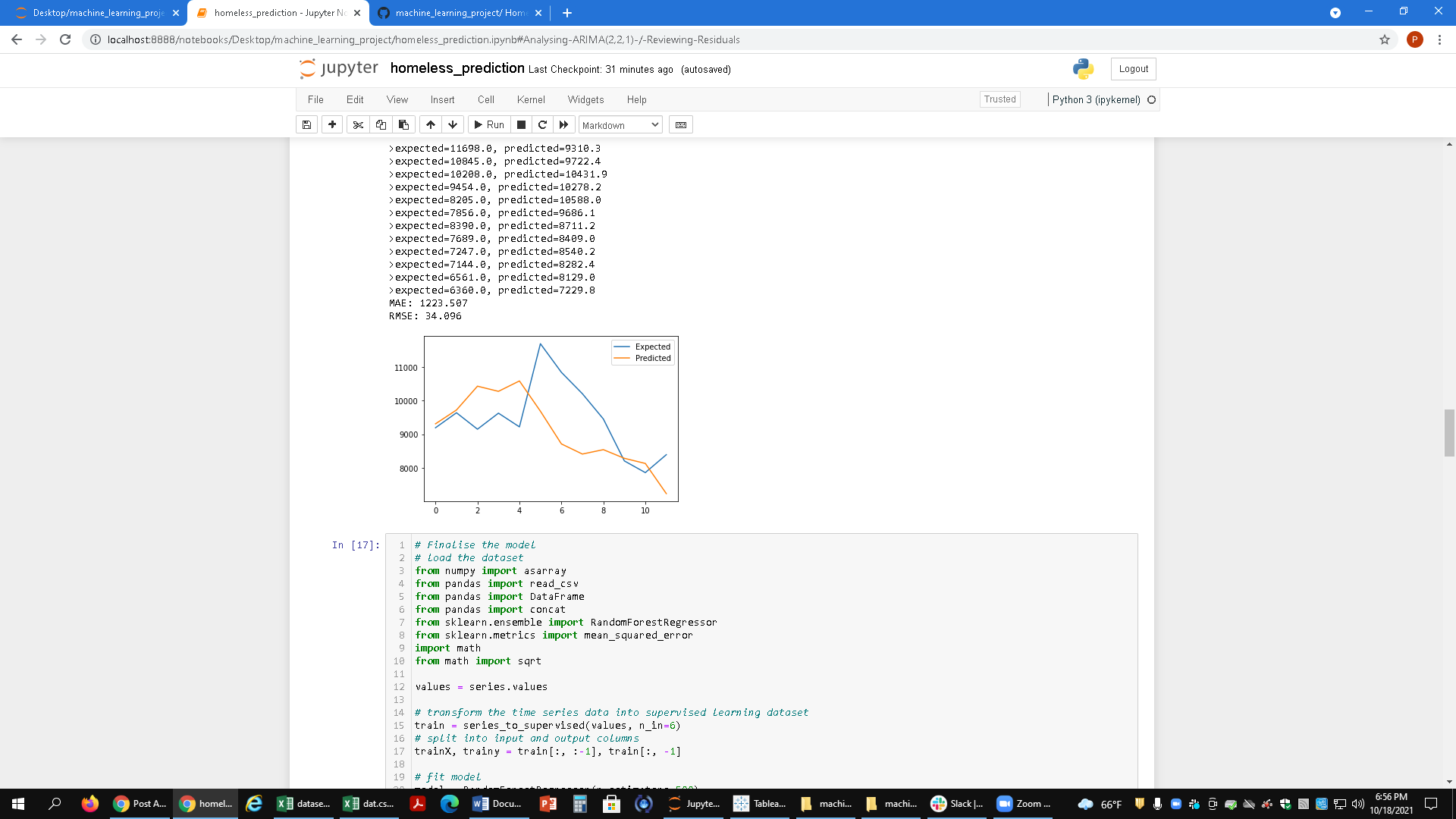
Task: Bookmark this page with star icon
Action: [1385, 39]
